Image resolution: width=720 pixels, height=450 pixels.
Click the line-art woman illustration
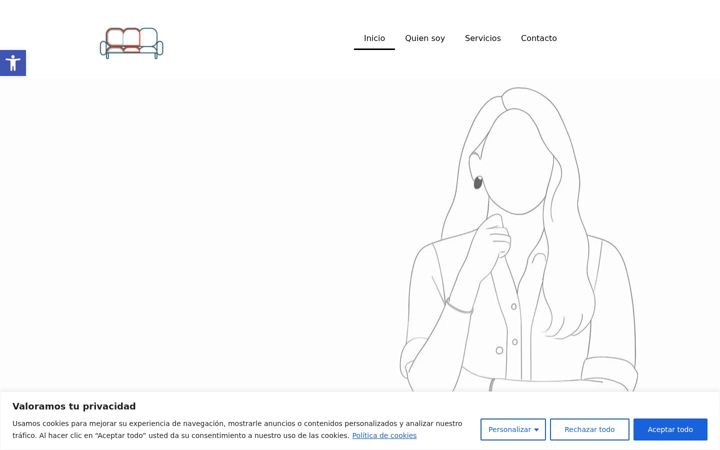518,239
